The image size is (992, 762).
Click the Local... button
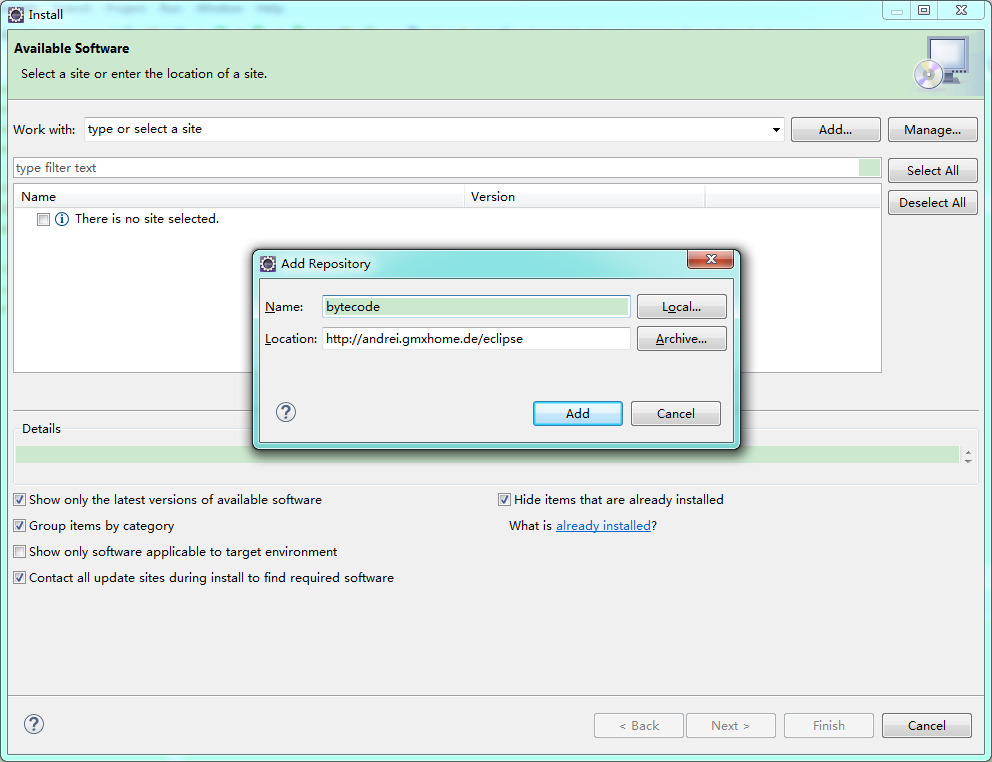[681, 307]
